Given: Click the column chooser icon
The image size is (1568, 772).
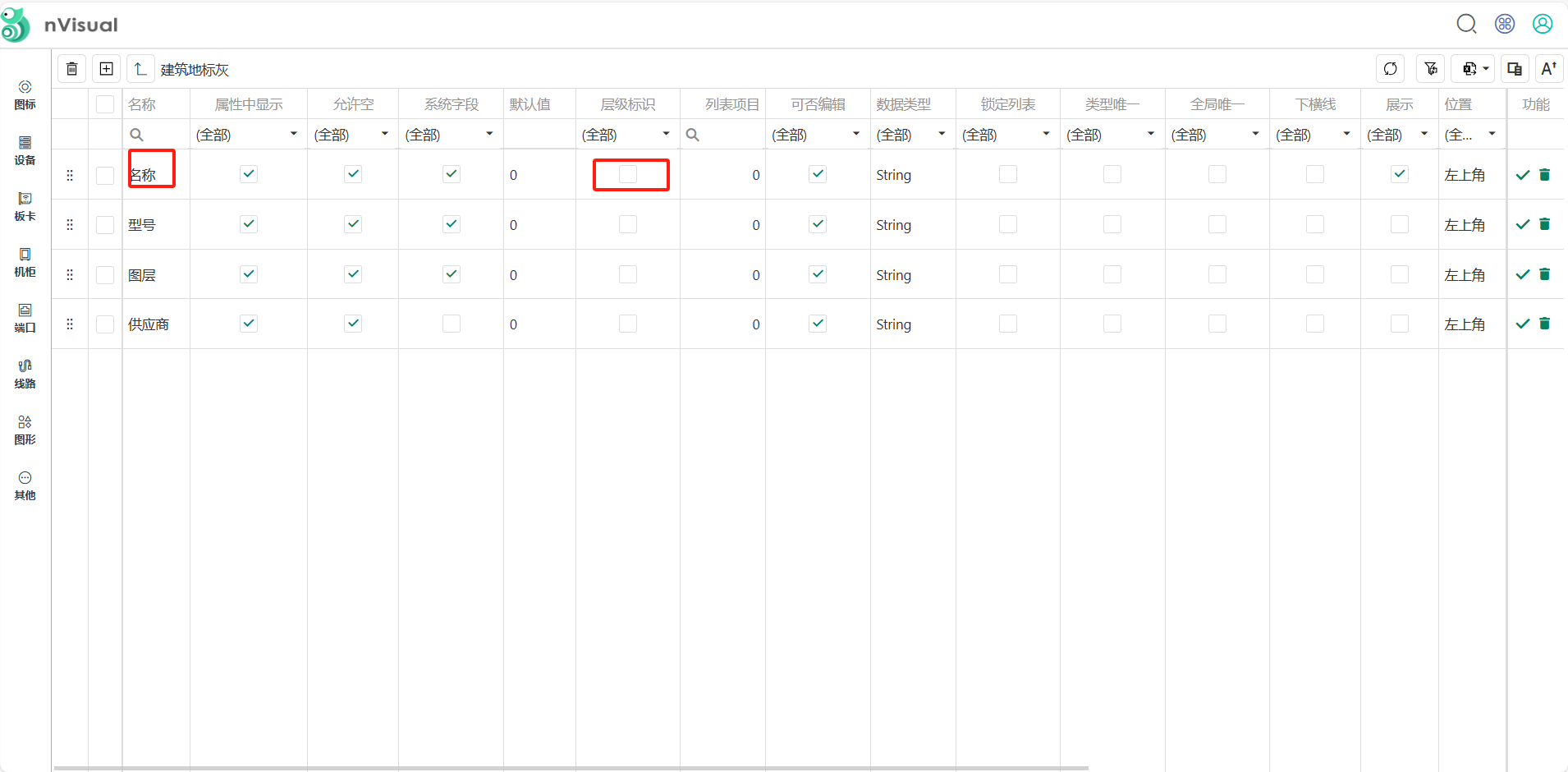Looking at the screenshot, I should point(1515,69).
